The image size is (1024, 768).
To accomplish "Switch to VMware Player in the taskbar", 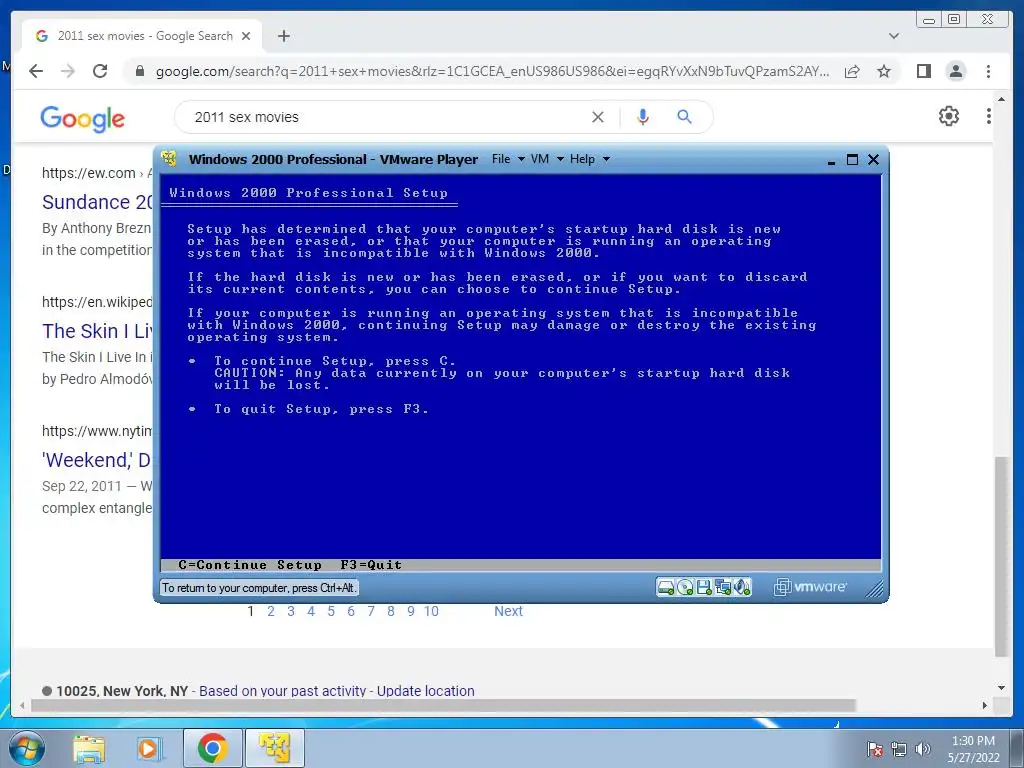I will click(275, 748).
